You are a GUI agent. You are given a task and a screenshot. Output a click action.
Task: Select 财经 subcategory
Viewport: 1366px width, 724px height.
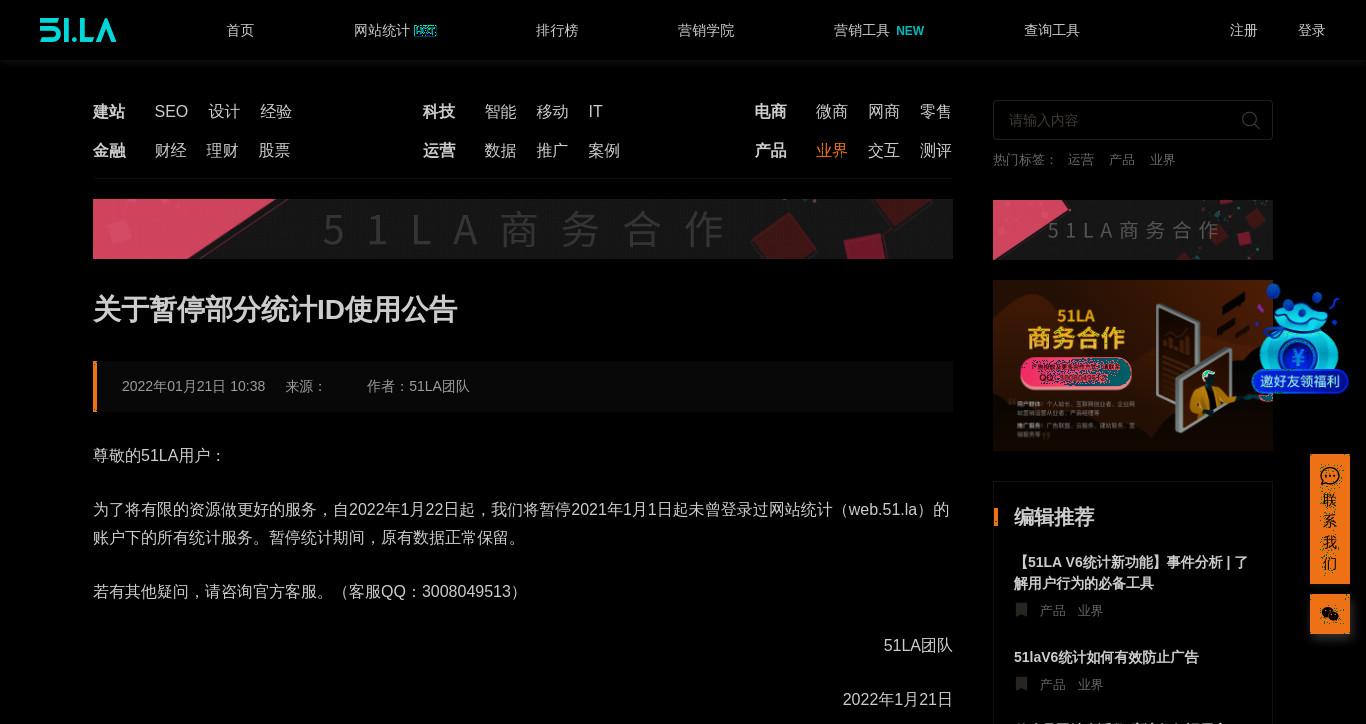[x=170, y=151]
